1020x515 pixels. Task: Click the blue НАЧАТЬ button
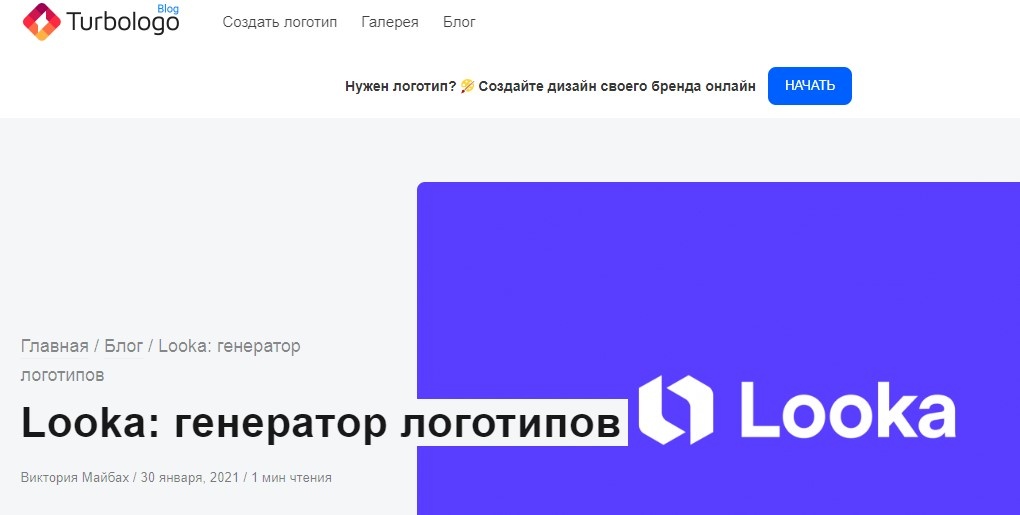[809, 86]
